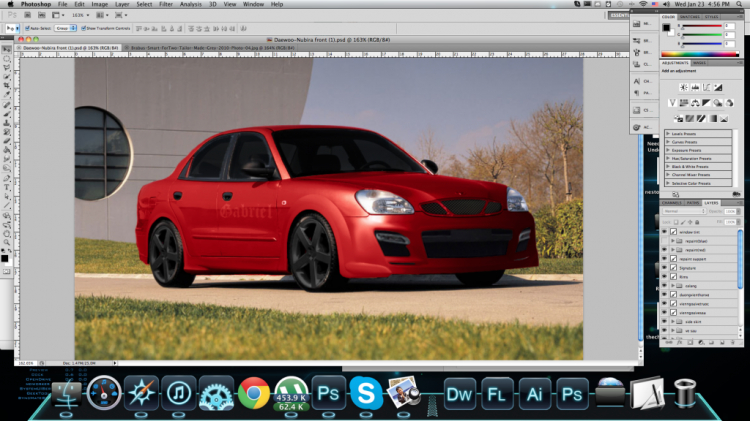Viewport: 750px width, 421px height.
Task: Hide the 'window tint' layer
Action: coord(664,232)
